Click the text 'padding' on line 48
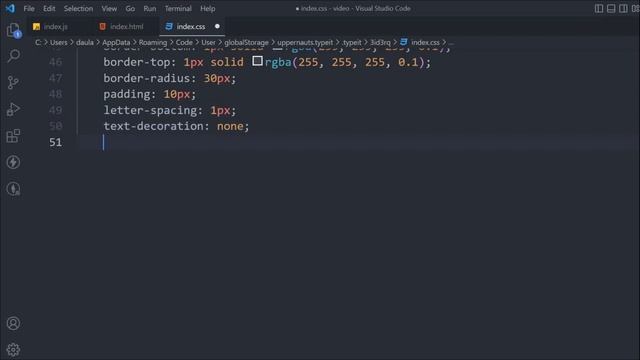This screenshot has height=360, width=640. point(127,94)
